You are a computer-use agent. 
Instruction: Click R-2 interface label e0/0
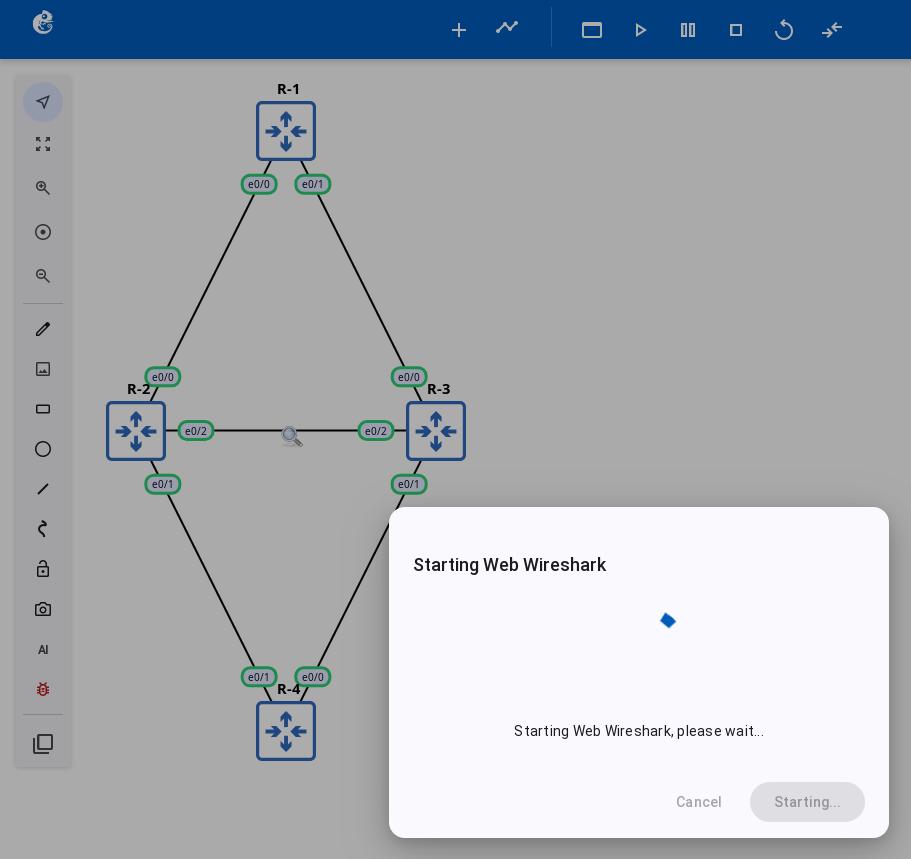tap(163, 377)
